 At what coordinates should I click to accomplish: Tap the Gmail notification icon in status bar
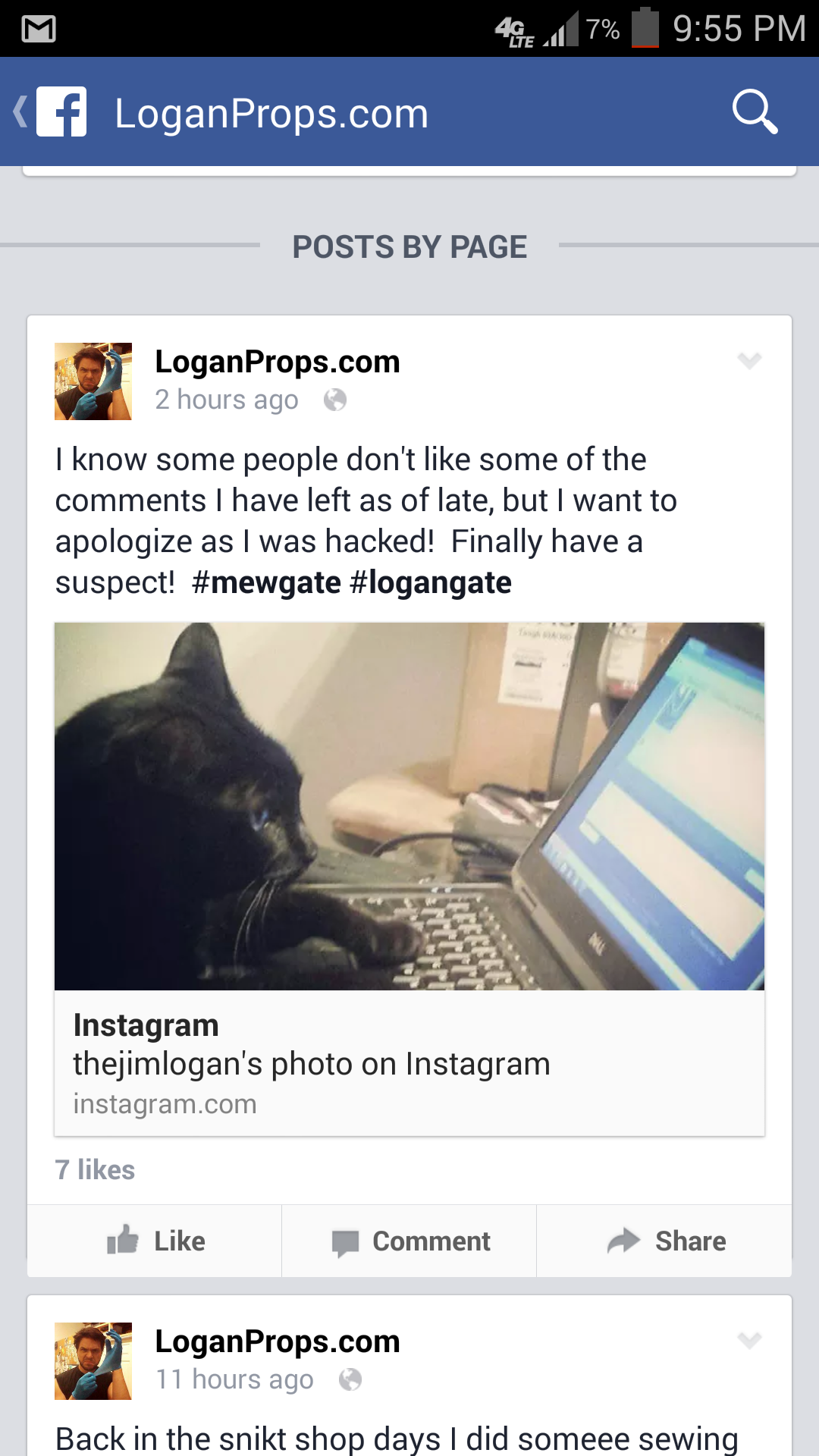coord(39,30)
